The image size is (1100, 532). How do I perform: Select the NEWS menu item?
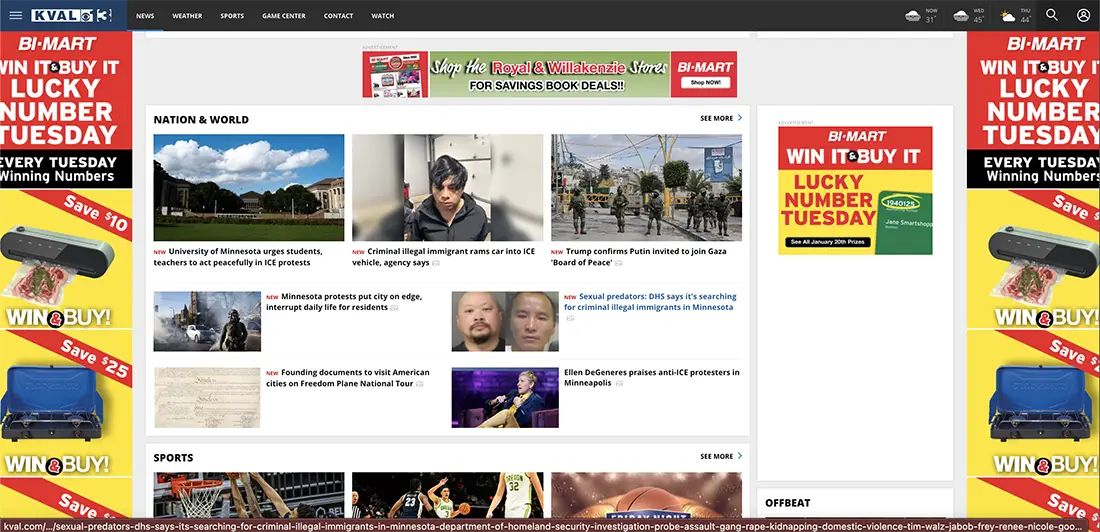click(145, 15)
